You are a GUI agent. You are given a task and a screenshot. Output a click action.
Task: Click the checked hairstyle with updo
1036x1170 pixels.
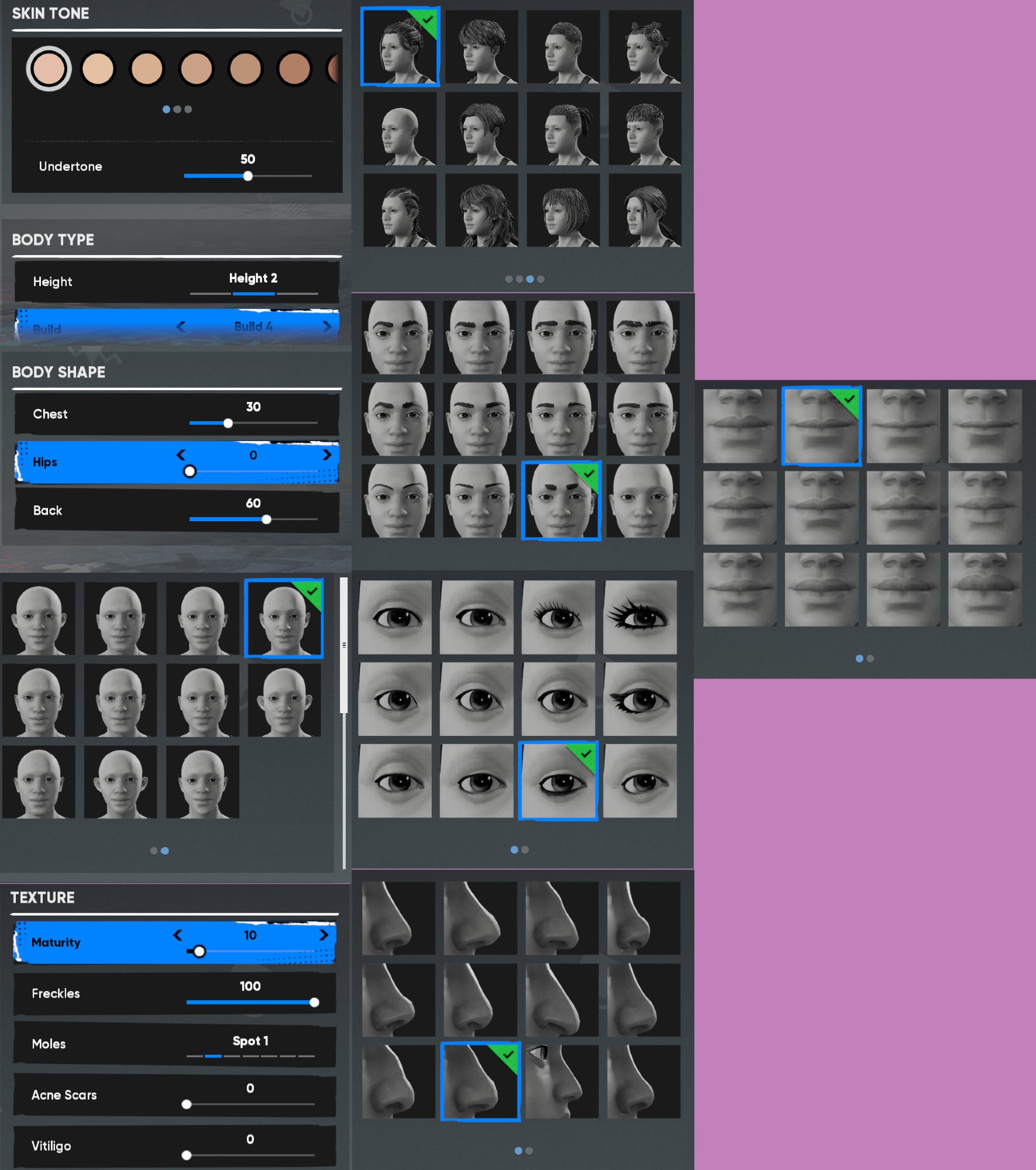click(x=400, y=47)
